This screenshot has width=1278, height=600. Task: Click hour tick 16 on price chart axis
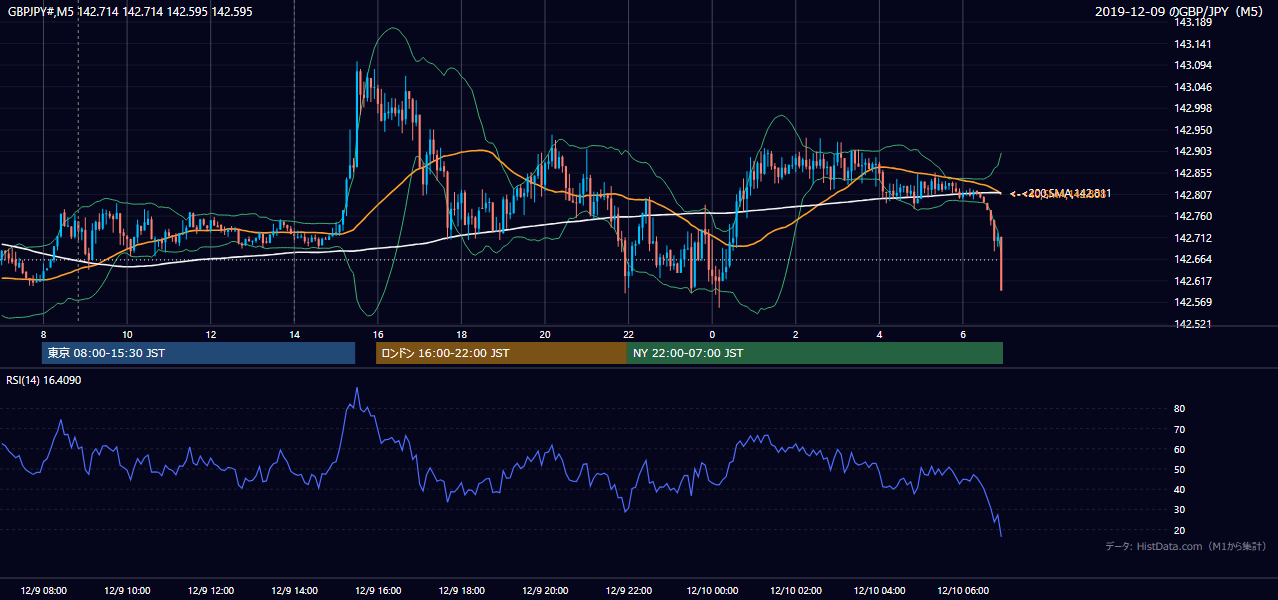(x=378, y=334)
